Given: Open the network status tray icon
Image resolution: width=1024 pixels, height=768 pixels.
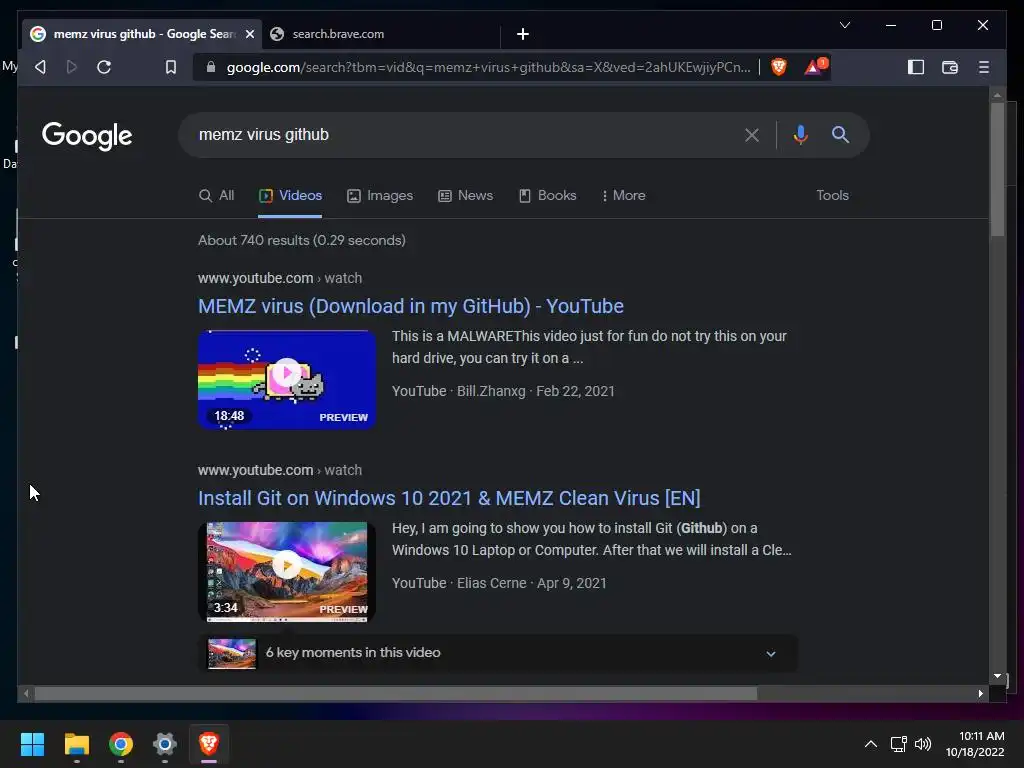Looking at the screenshot, I should (x=899, y=744).
